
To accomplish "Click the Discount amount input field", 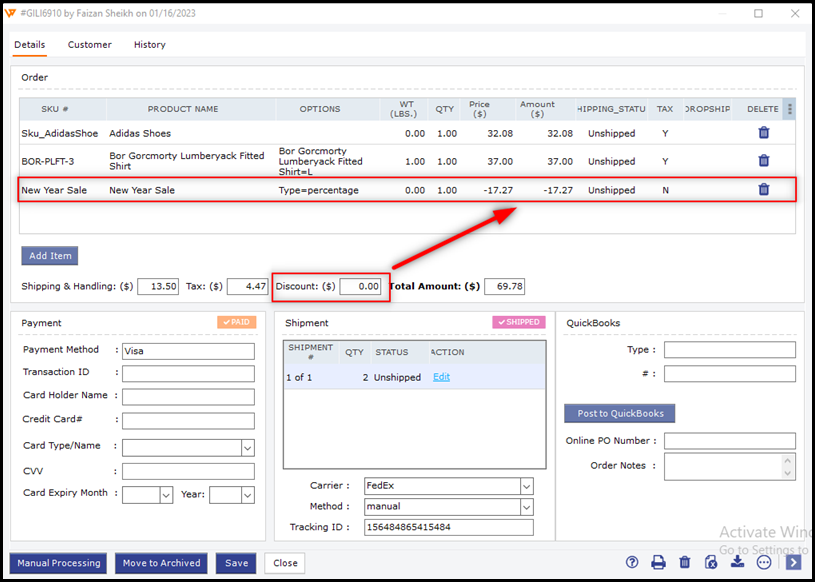I will click(x=360, y=287).
